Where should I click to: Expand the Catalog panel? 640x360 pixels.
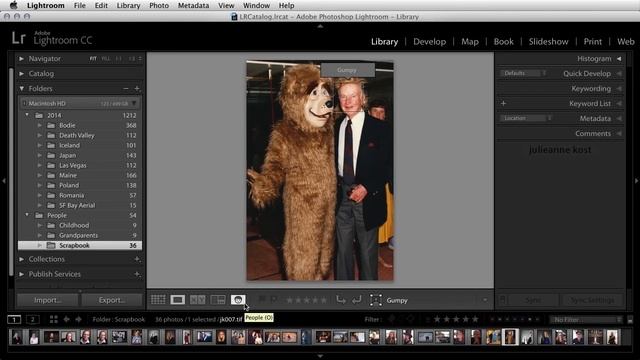tap(21, 74)
